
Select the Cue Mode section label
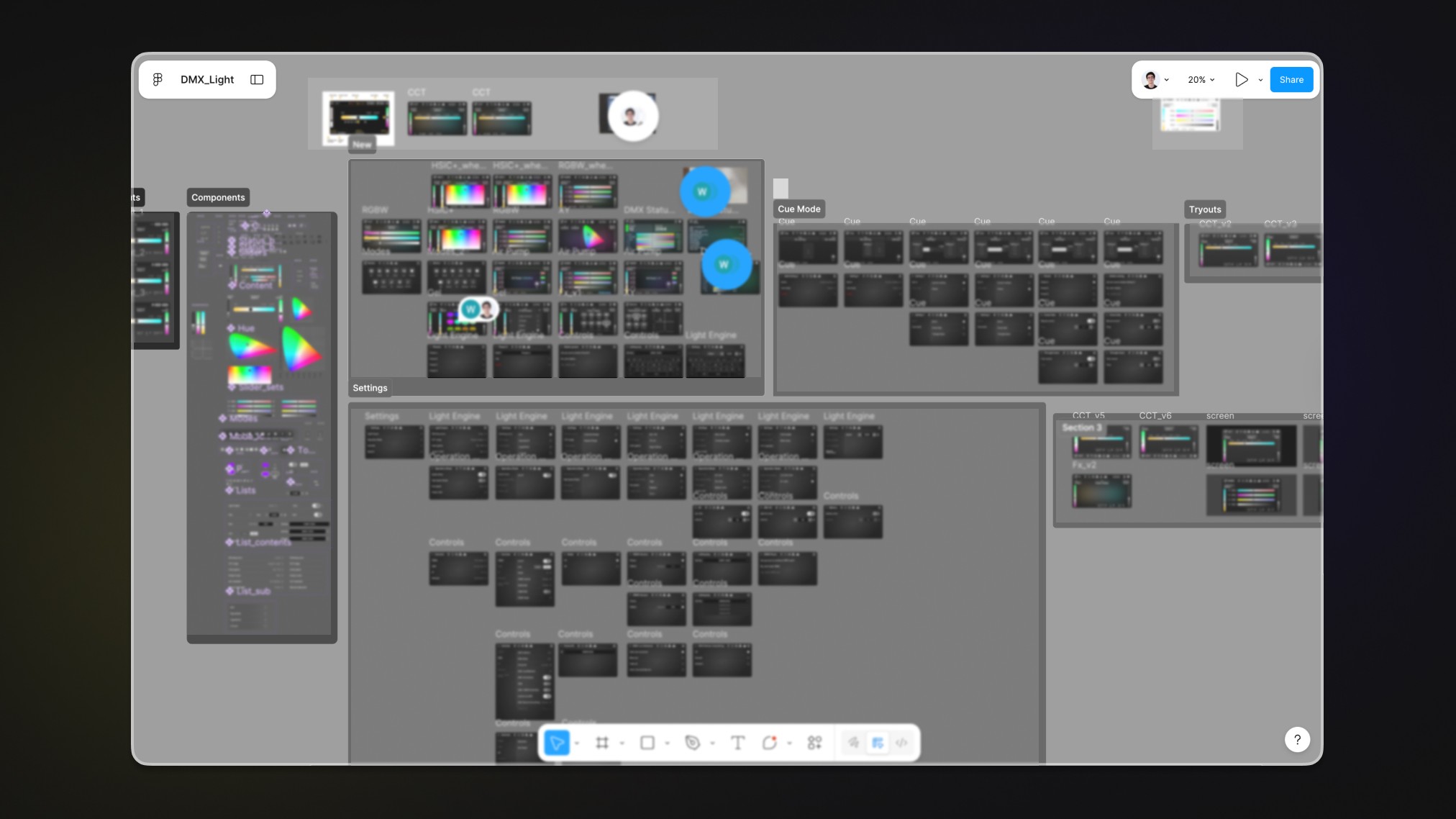coord(798,209)
